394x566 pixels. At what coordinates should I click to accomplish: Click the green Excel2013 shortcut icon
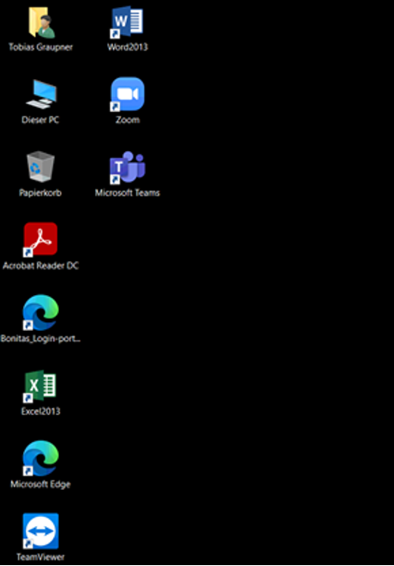pyautogui.click(x=40, y=386)
